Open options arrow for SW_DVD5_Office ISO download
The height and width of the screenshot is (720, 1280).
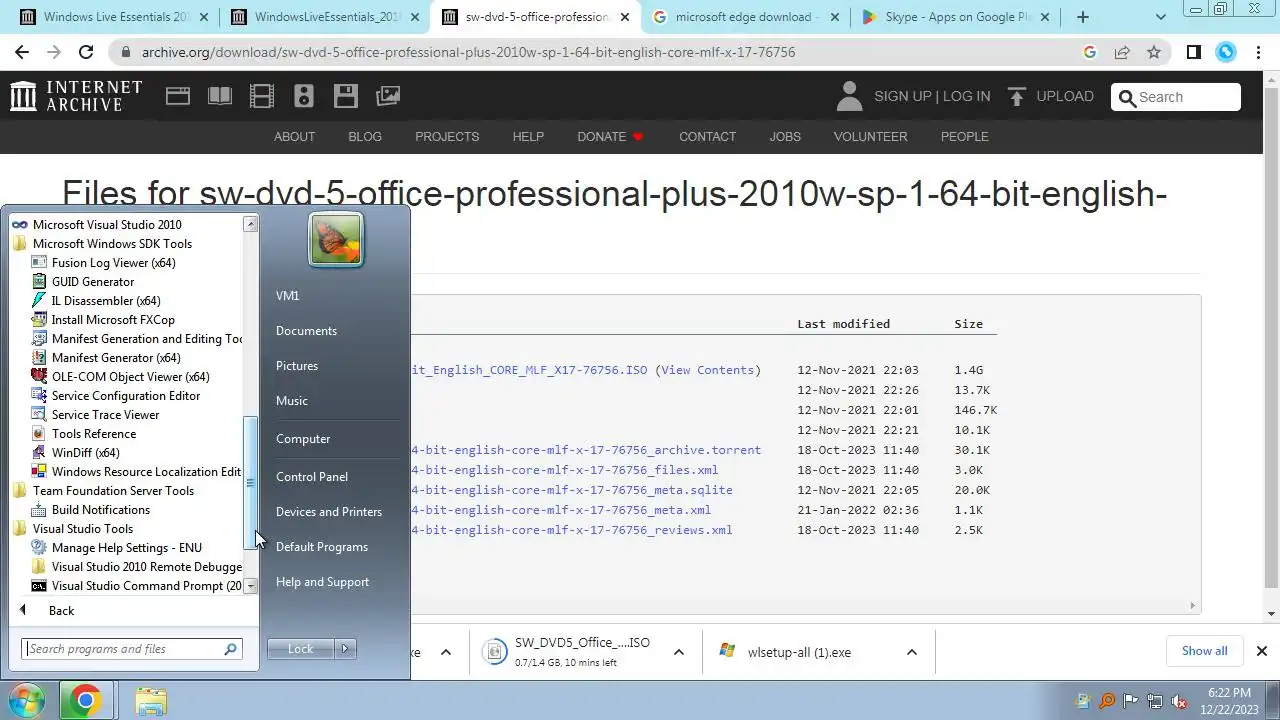679,652
